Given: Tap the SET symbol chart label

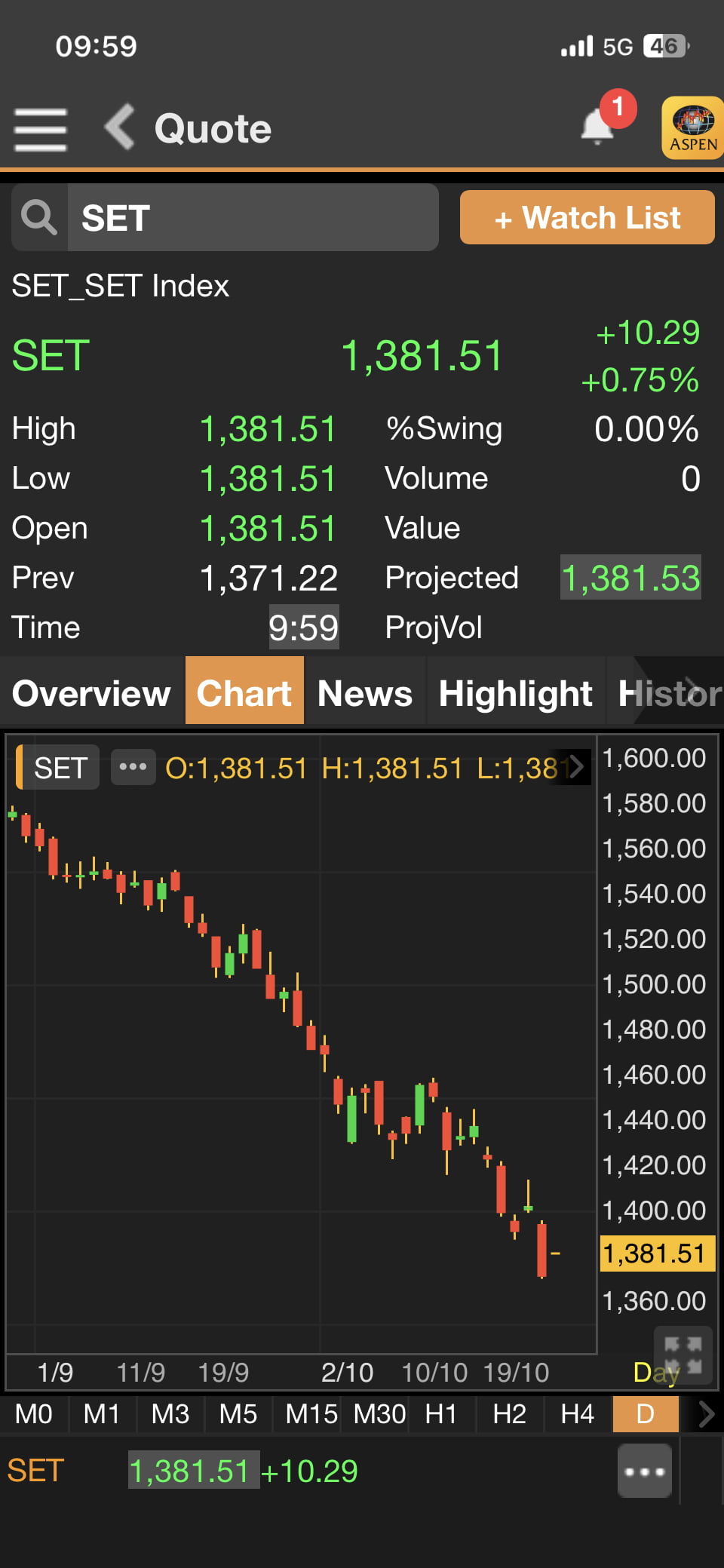Looking at the screenshot, I should point(60,768).
